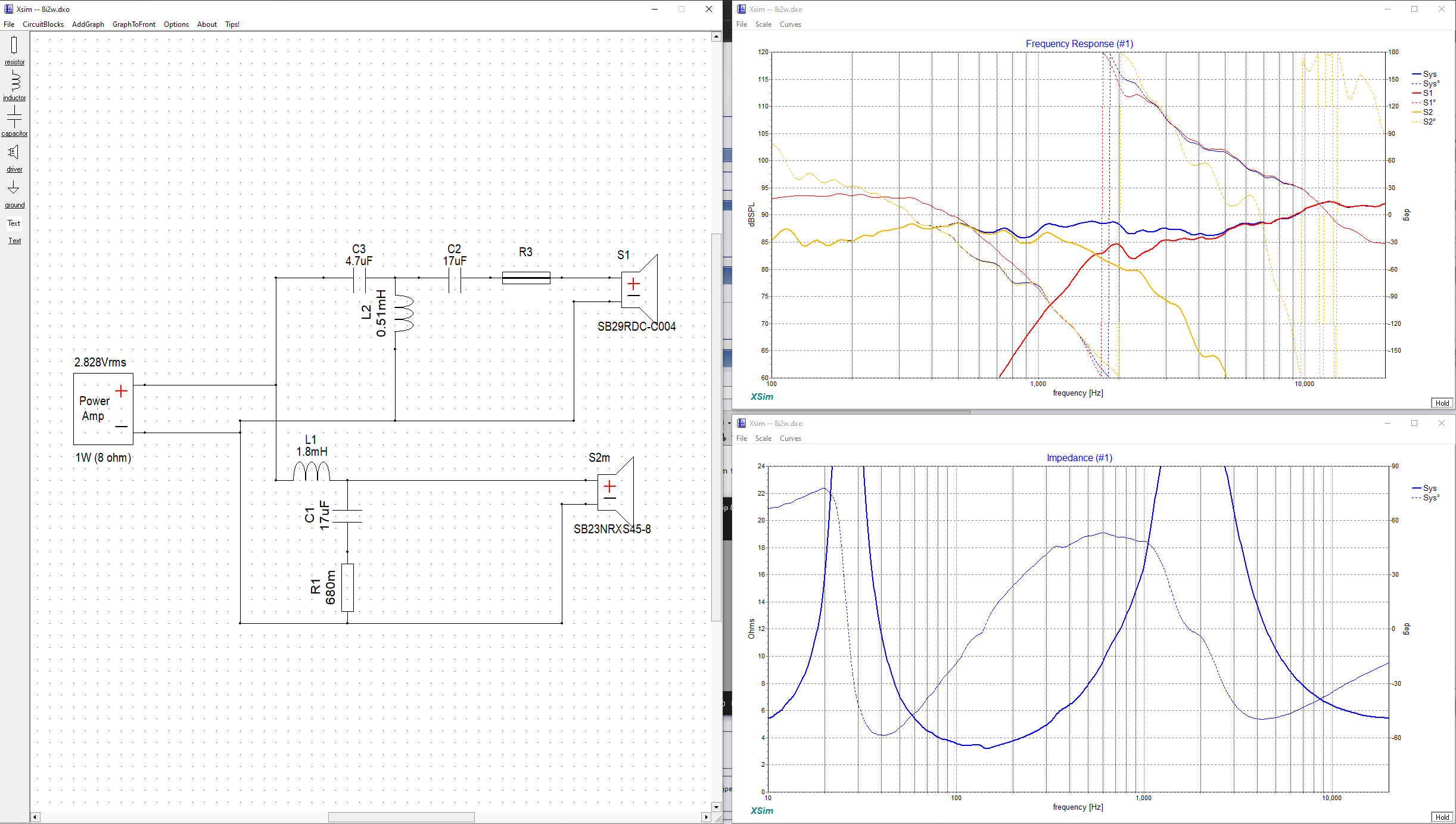Select the S2m SB23NRXS45-8 driver symbol
1456x824 pixels.
coord(615,492)
